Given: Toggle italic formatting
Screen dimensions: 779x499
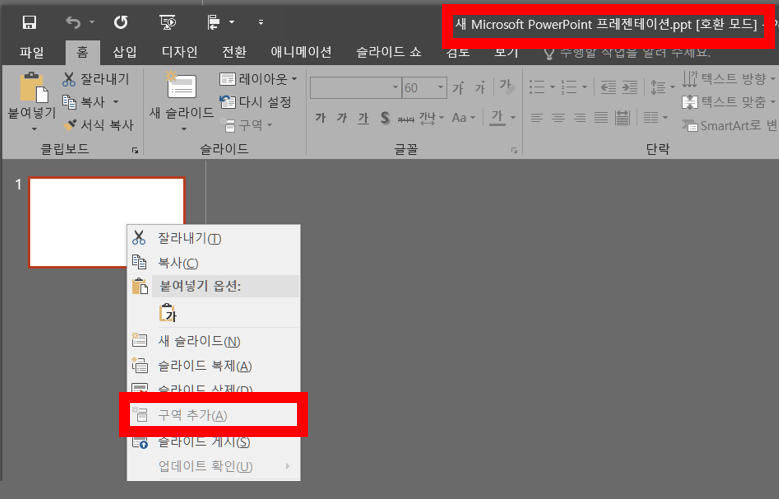Looking at the screenshot, I should (x=342, y=118).
